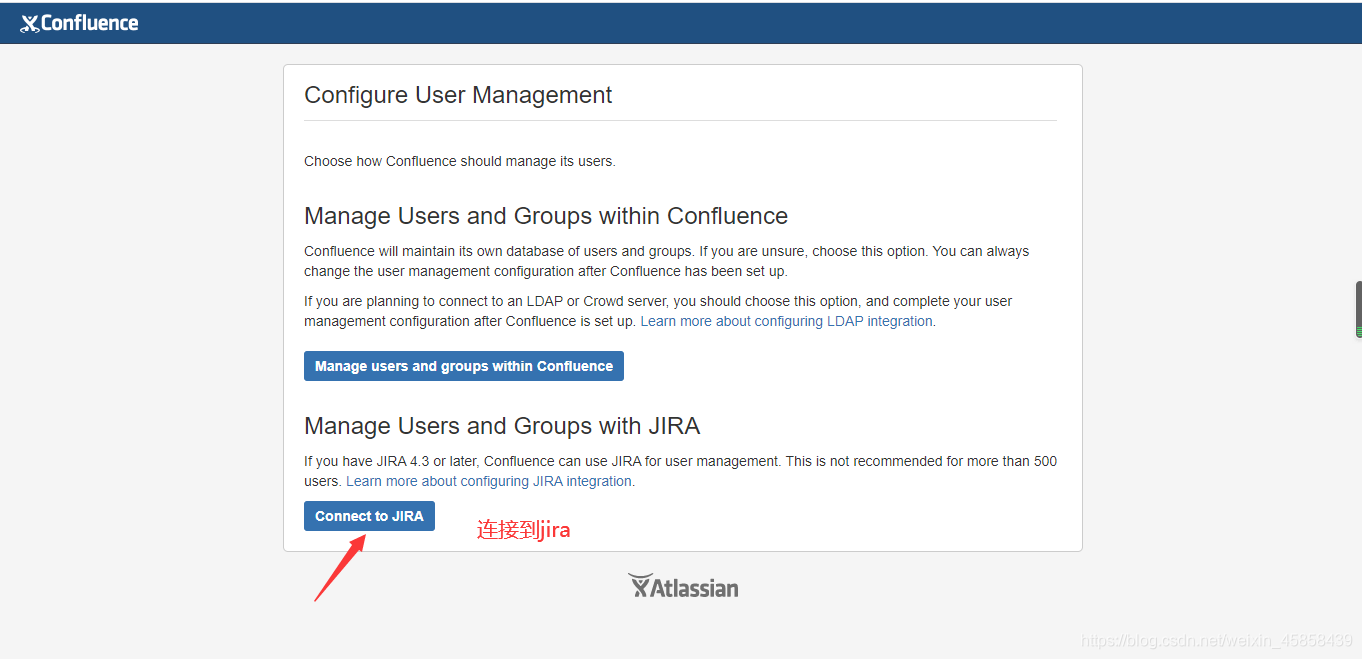Open Learn more about configuring JIRA integration link
The image size is (1362, 659).
[x=489, y=481]
